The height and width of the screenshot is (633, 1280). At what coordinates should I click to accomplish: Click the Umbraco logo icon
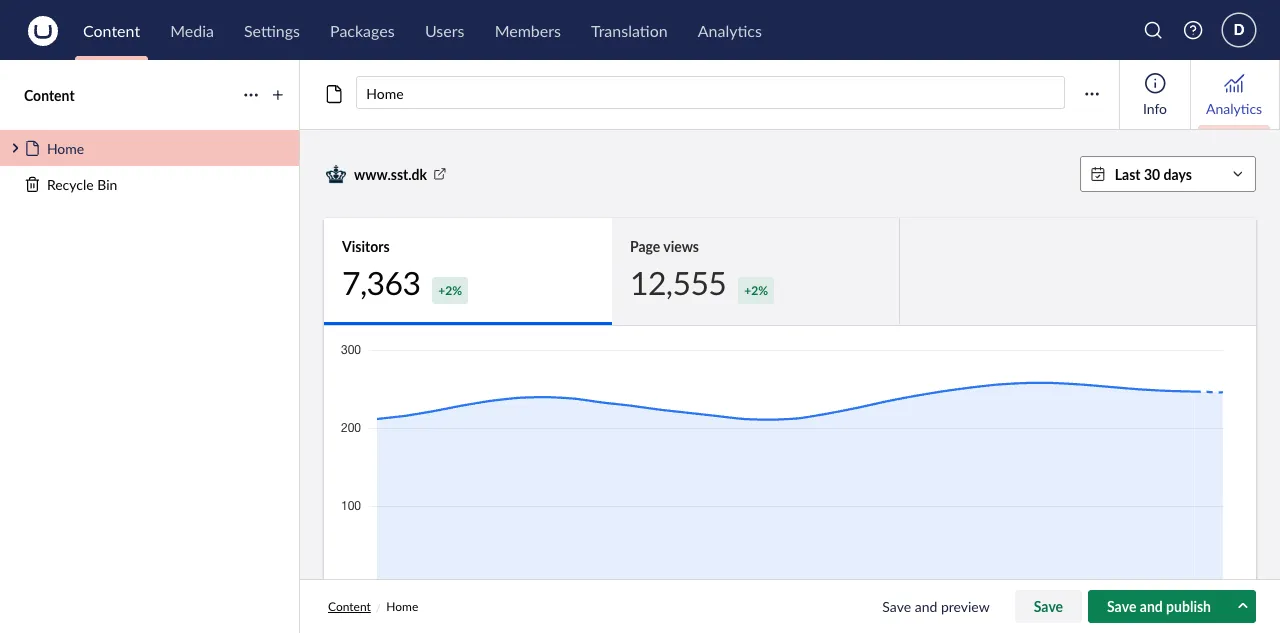[43, 31]
